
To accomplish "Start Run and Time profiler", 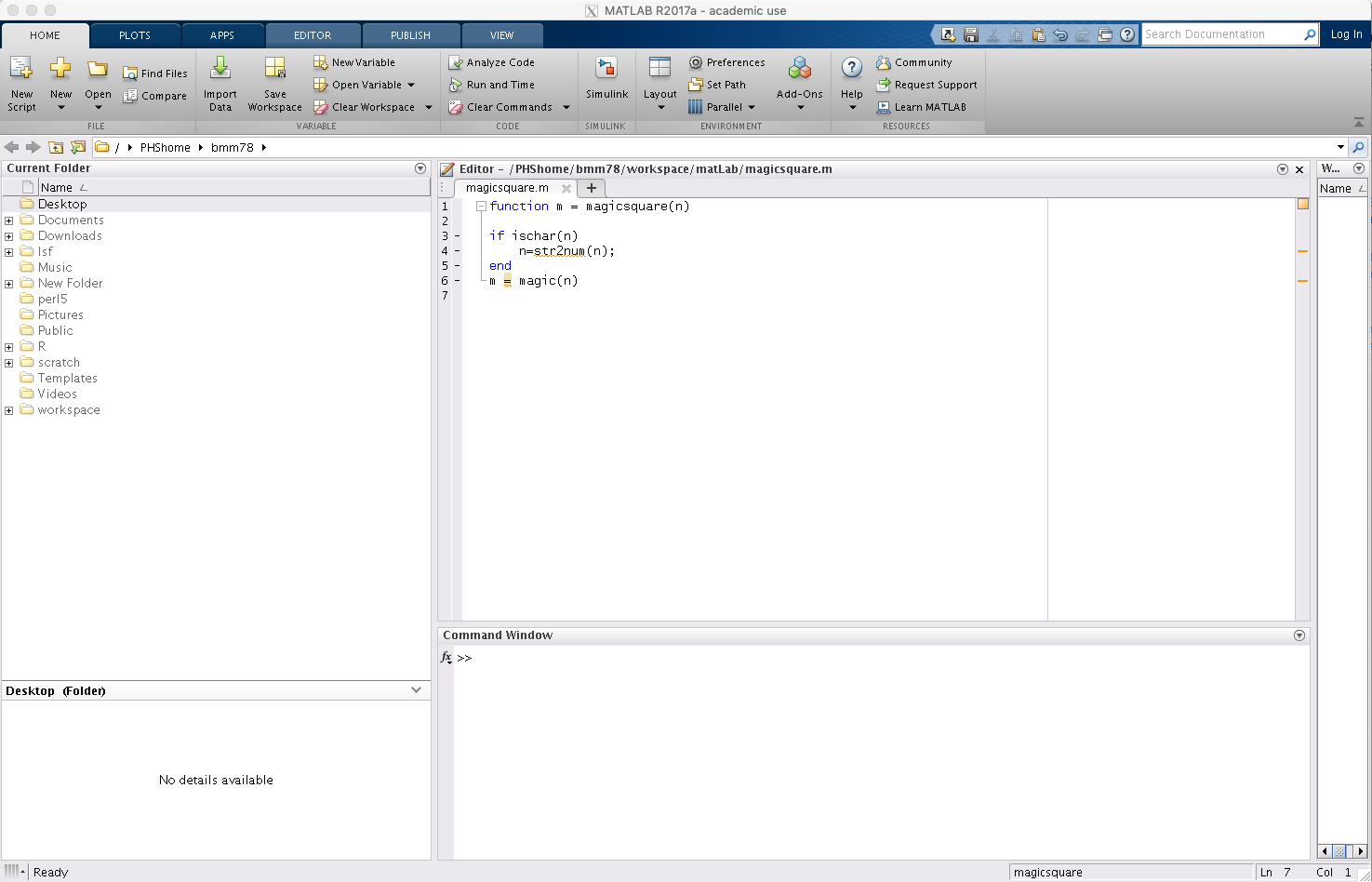I will point(492,85).
